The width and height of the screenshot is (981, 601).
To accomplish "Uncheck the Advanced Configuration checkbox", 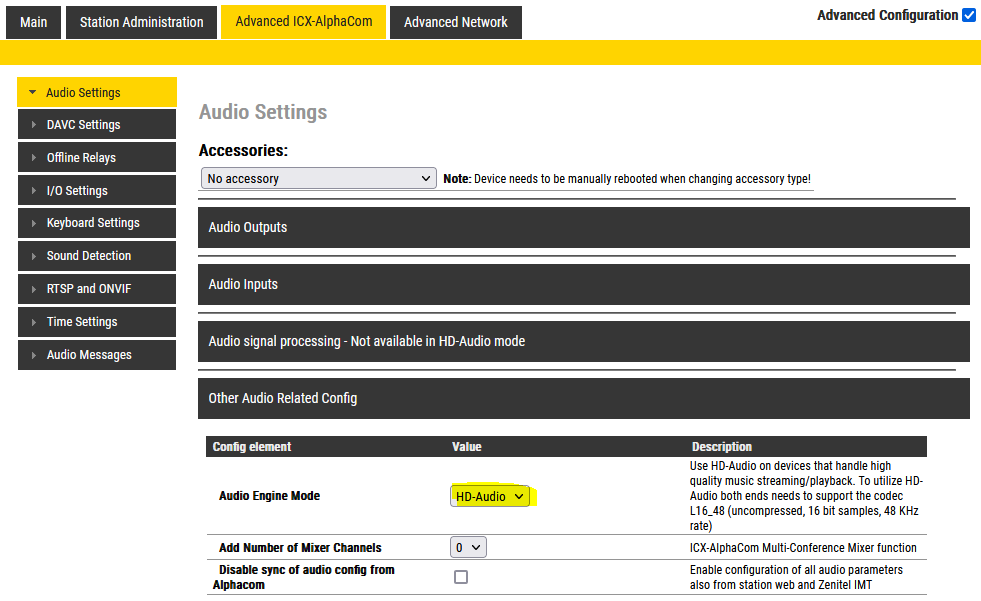I will tap(968, 15).
